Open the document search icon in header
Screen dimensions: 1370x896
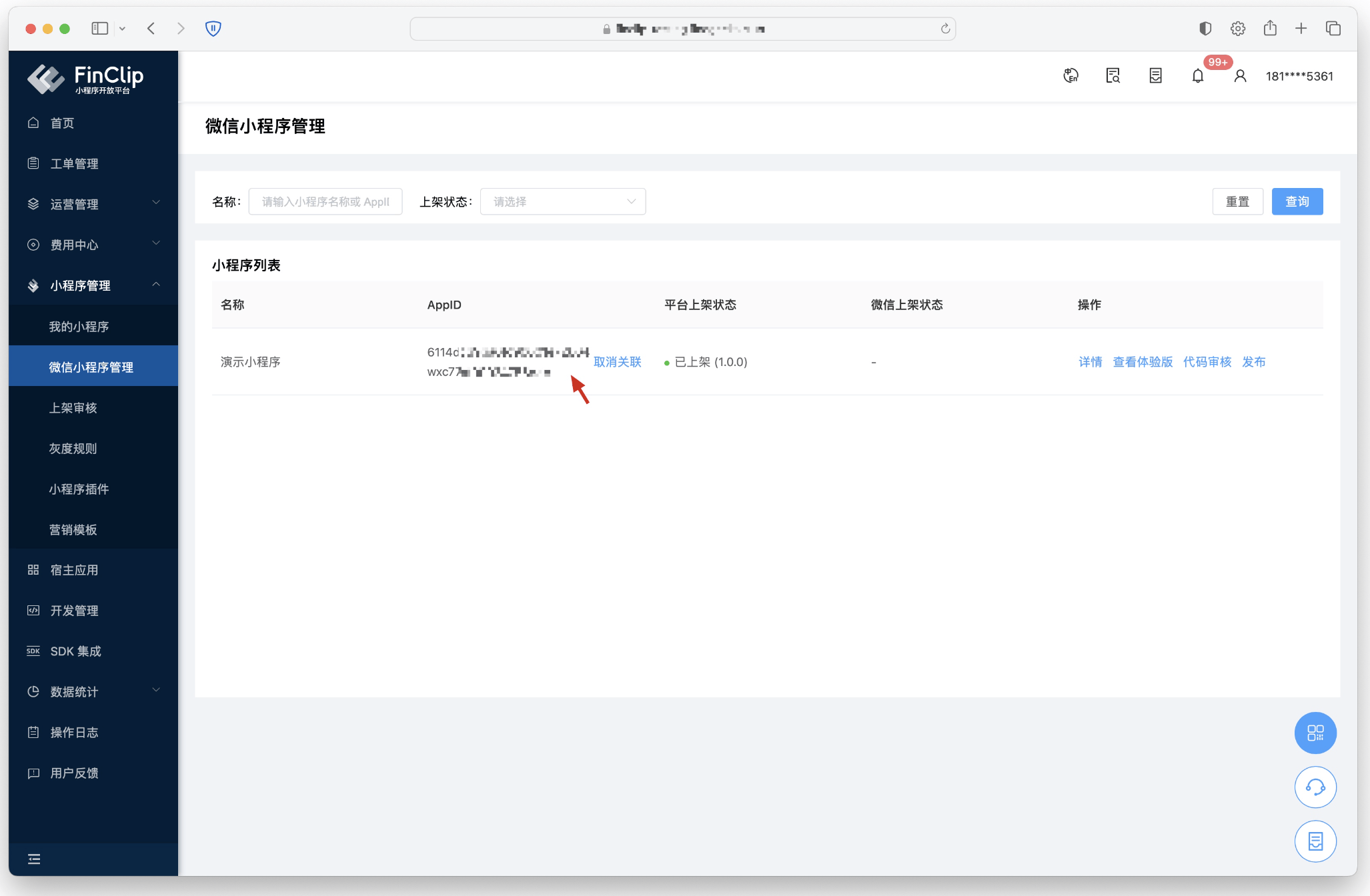coord(1113,75)
